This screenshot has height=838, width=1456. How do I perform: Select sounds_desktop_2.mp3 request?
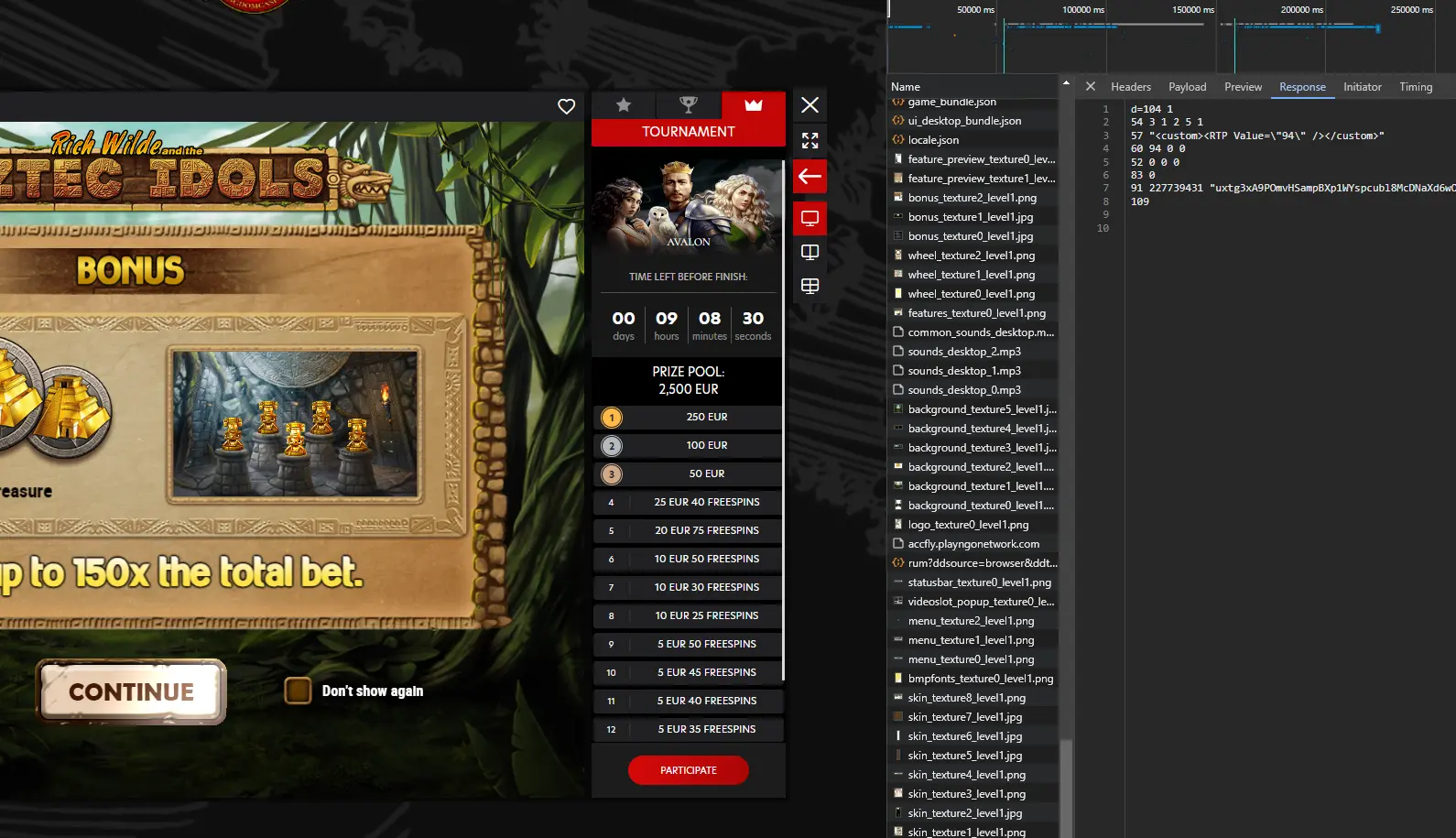pos(973,352)
